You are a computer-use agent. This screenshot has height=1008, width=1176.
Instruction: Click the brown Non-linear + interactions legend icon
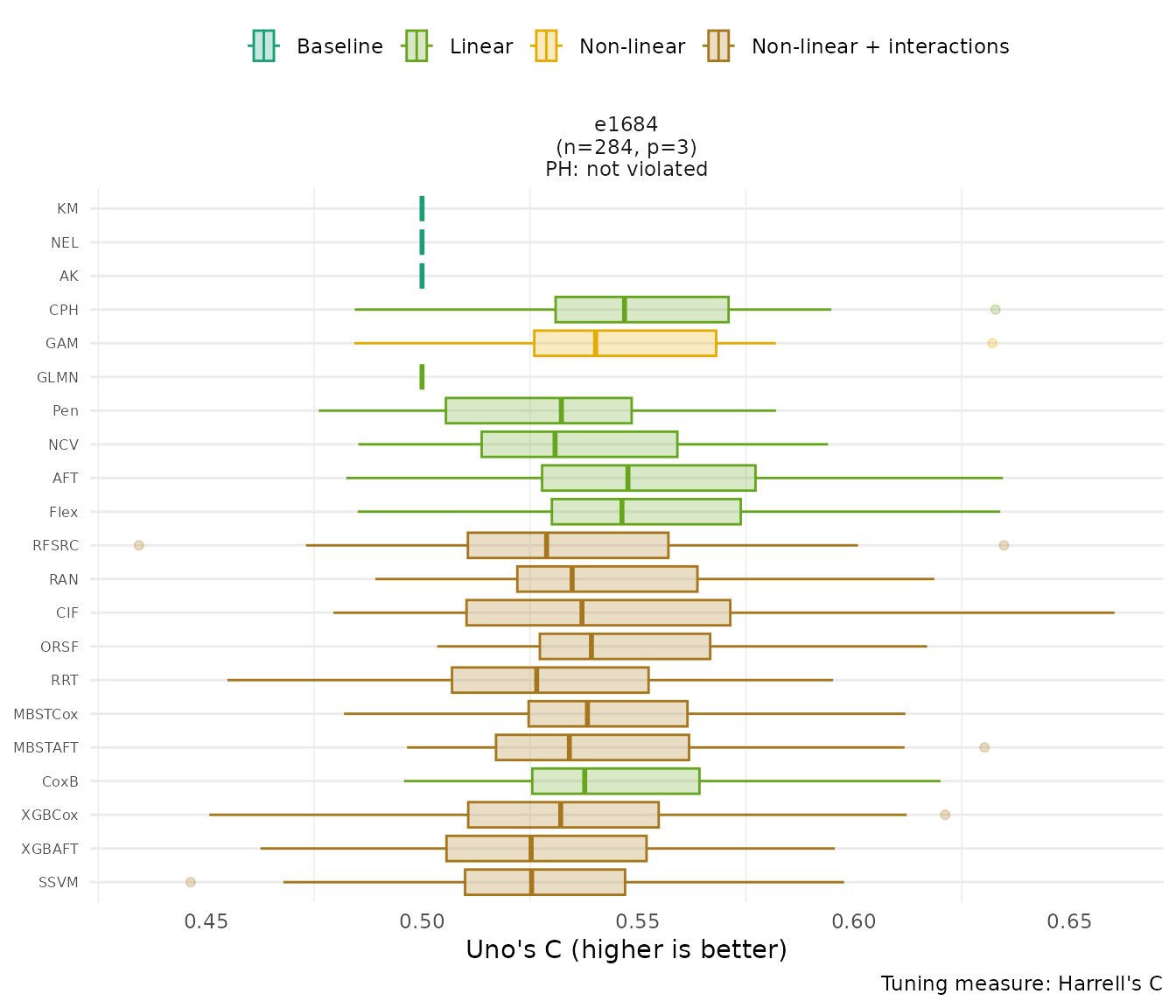[718, 46]
